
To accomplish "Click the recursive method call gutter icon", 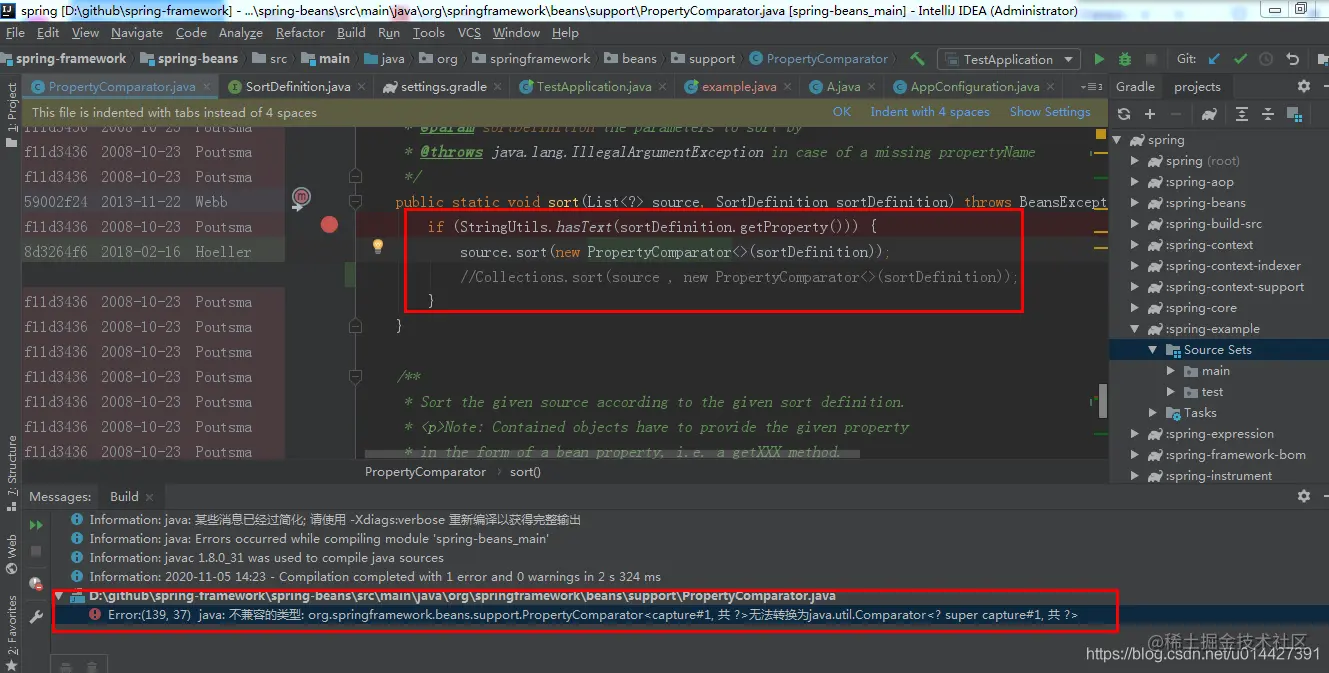I will coord(300,200).
